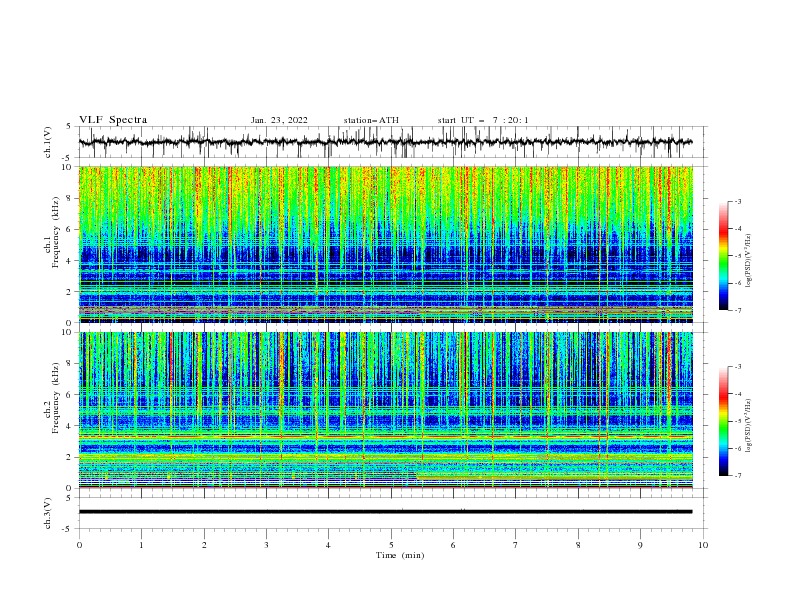Image resolution: width=792 pixels, height=612 pixels.
Task: Click the upper PSD color bar
Action: (x=723, y=256)
